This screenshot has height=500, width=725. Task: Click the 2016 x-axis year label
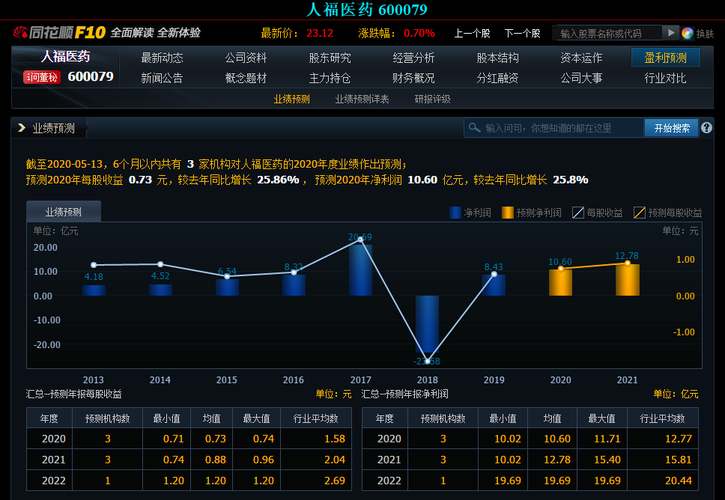pos(294,380)
